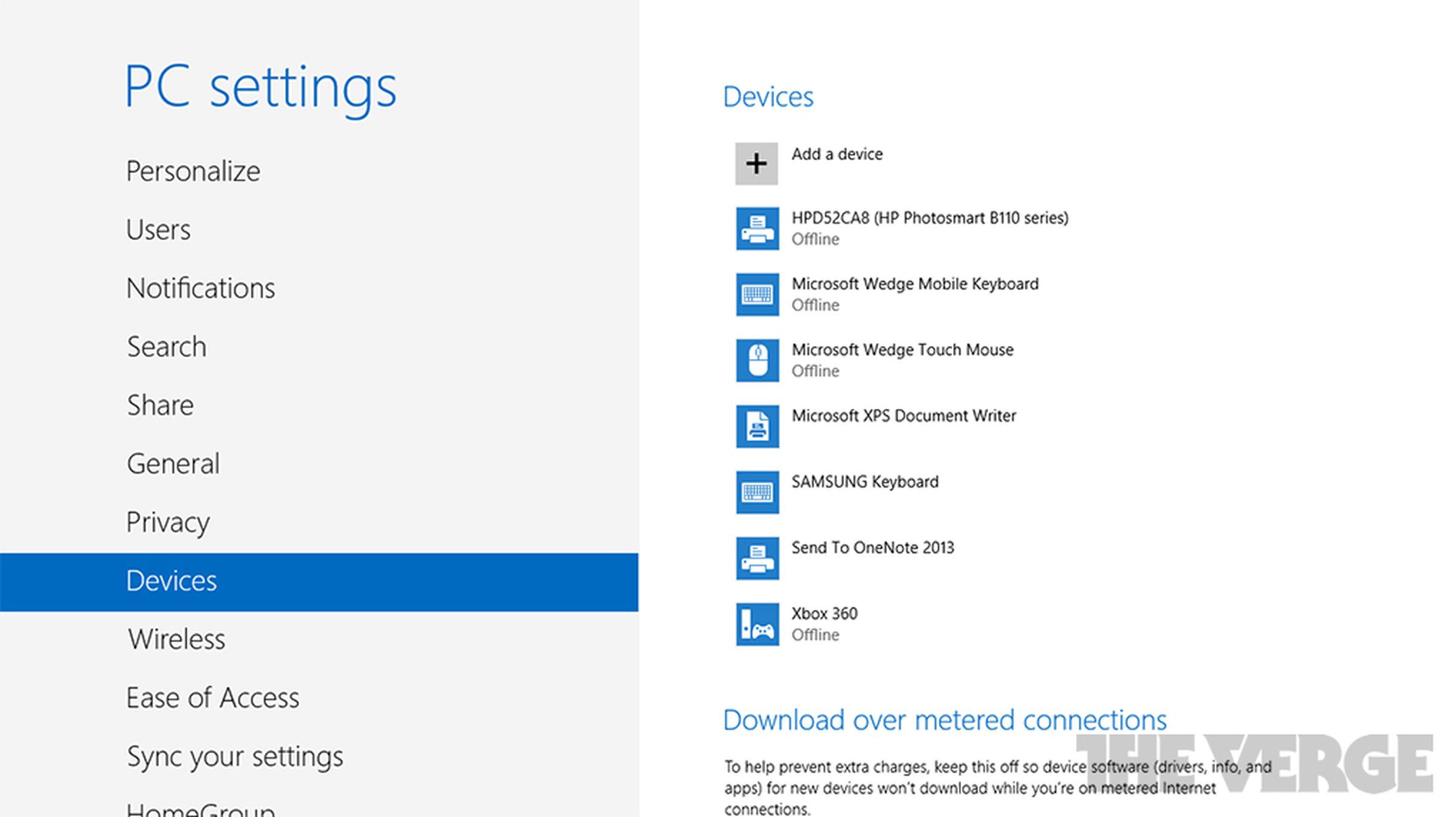
Task: Select 'Microsoft XPS Document Writer' device name
Action: pyautogui.click(x=904, y=416)
